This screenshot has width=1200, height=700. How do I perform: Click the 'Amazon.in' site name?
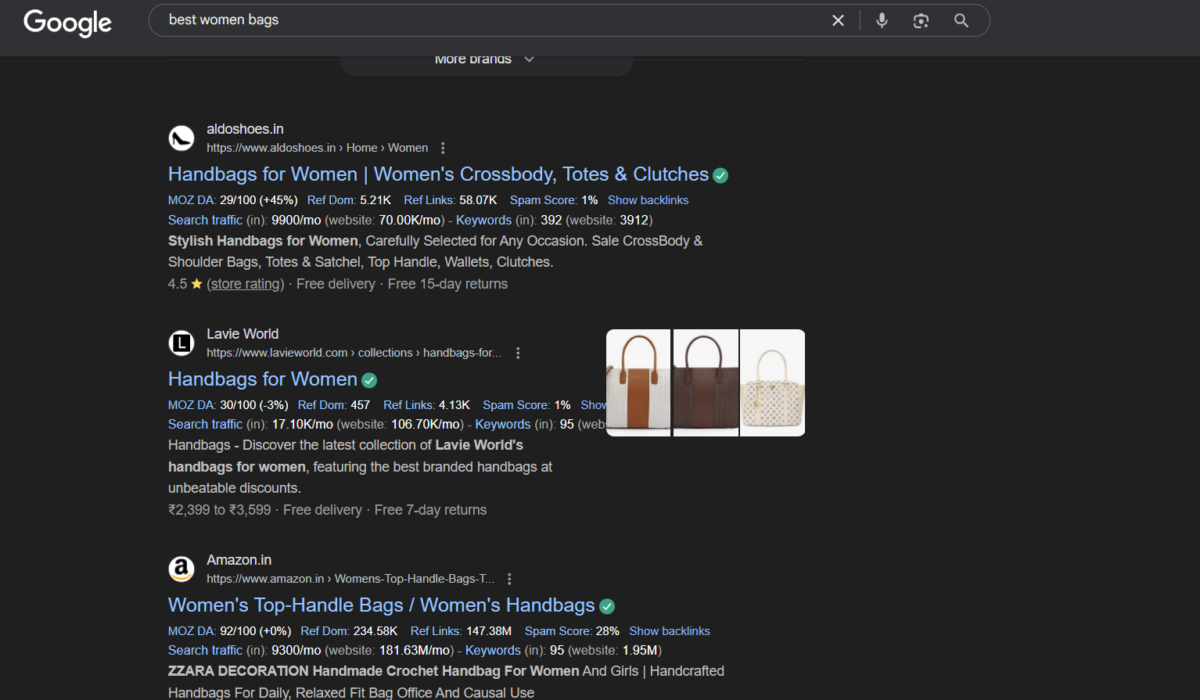[239, 560]
